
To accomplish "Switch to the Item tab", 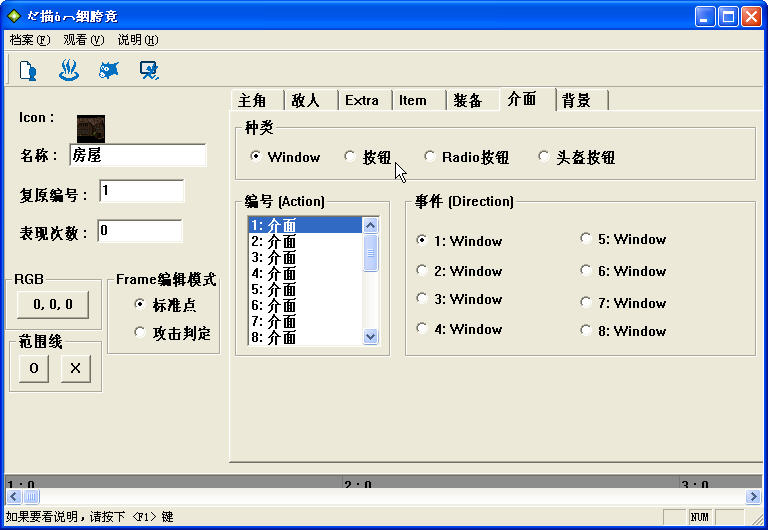I will click(419, 100).
